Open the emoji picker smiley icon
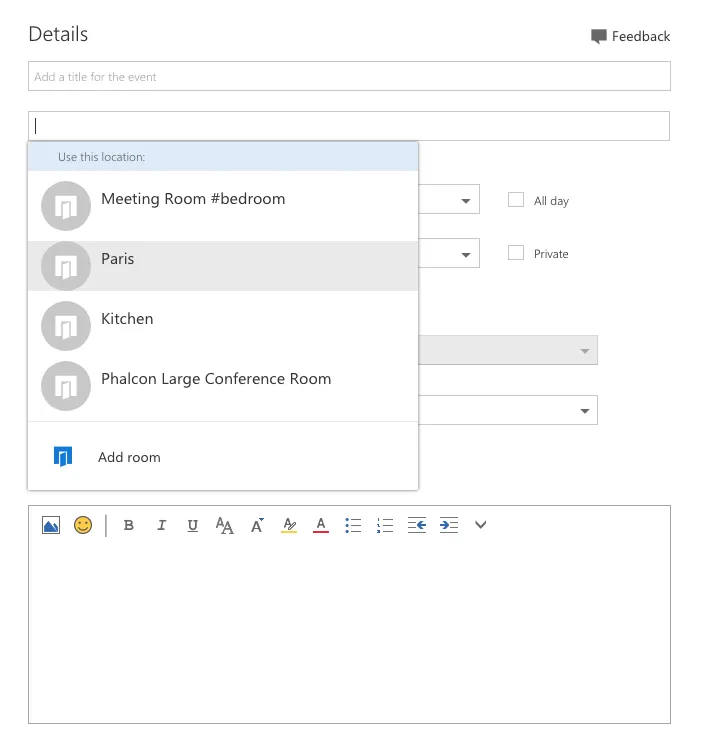Viewport: 703px width, 755px height. coord(83,525)
